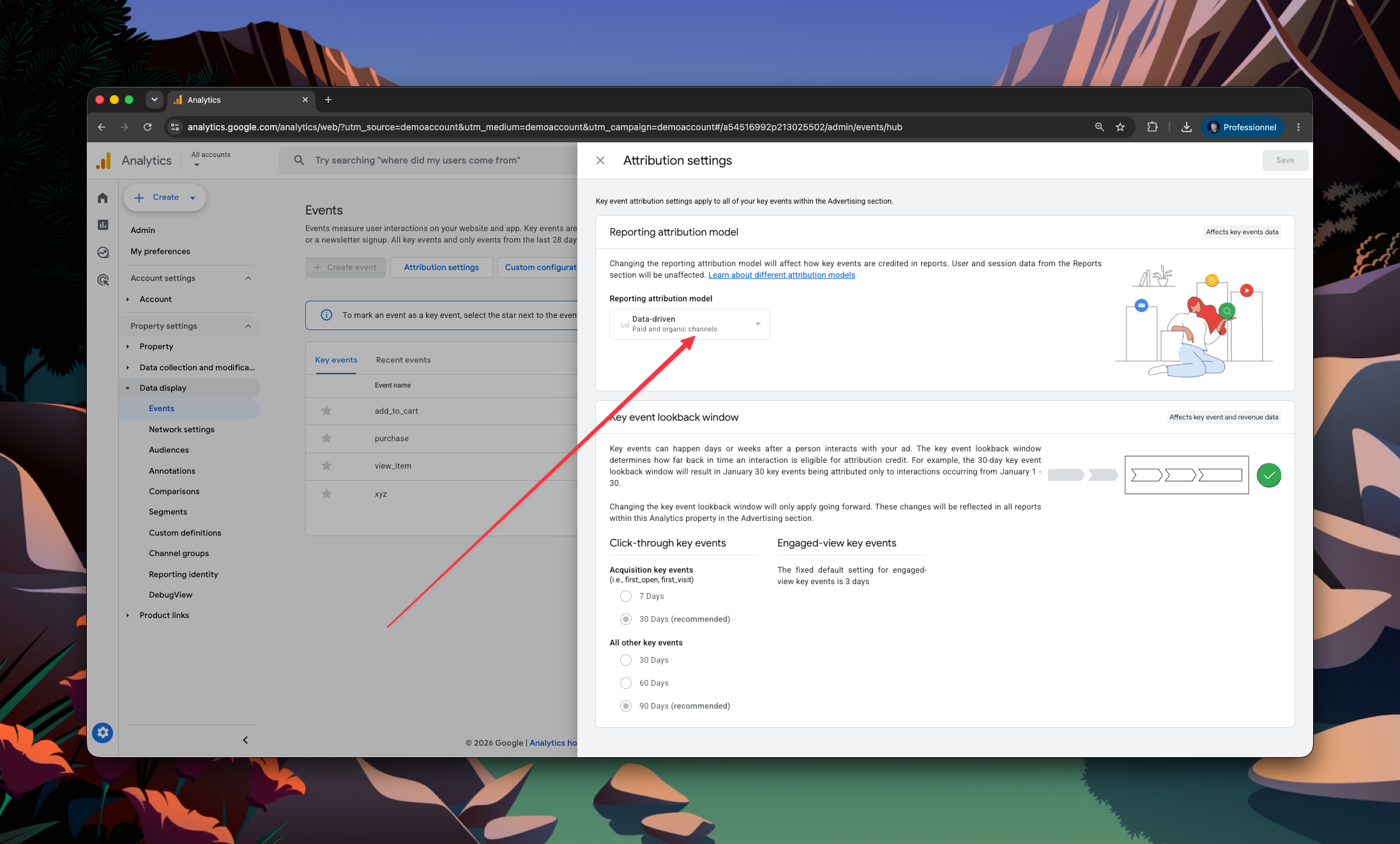Collapse the admin sidebar with chevron

click(x=245, y=740)
